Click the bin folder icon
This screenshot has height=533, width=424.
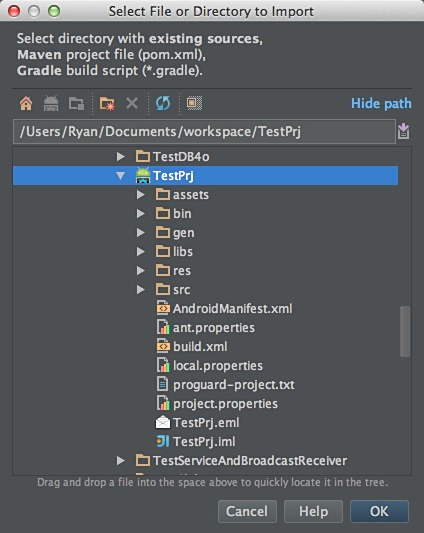[x=163, y=213]
